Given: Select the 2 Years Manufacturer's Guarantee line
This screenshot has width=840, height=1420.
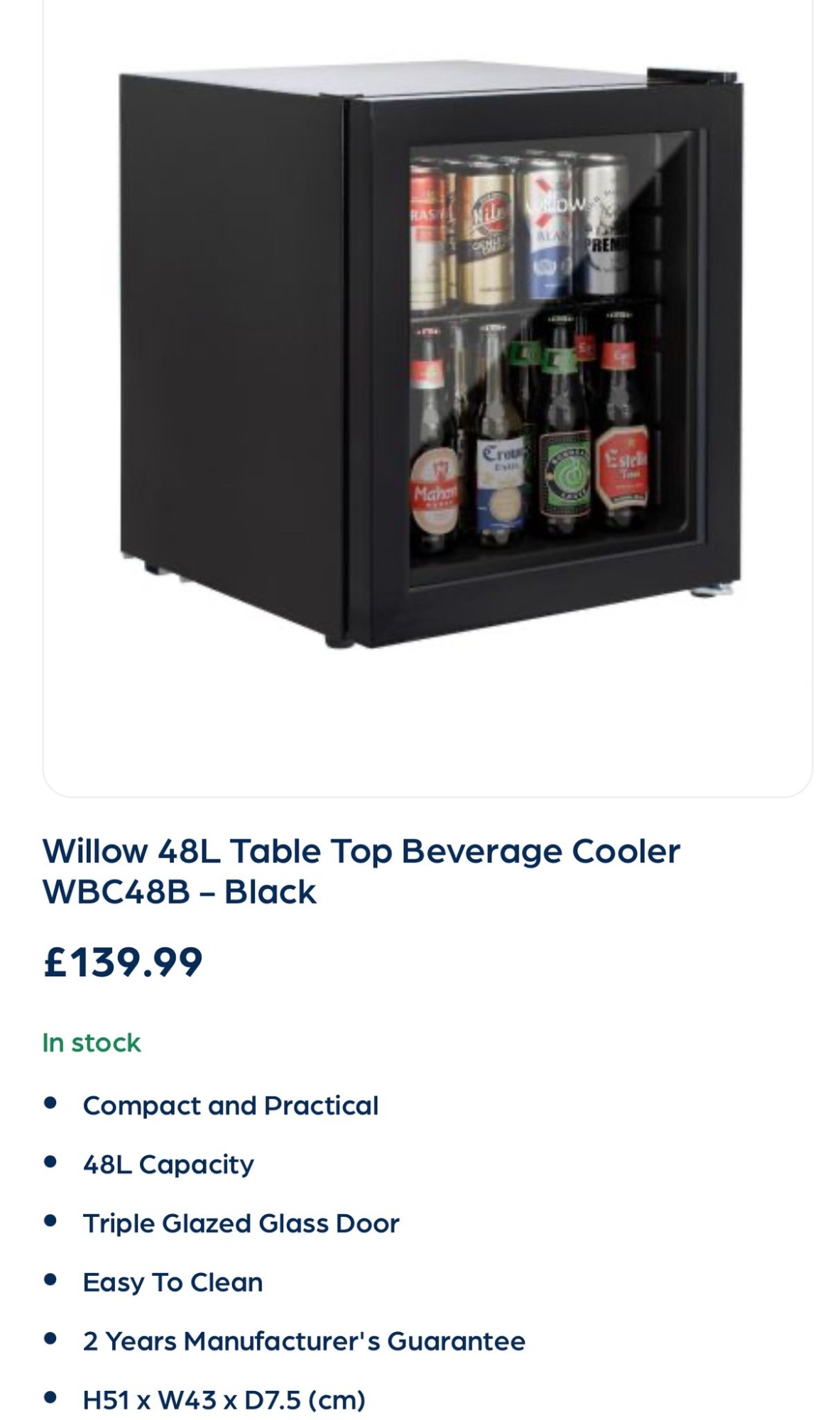Looking at the screenshot, I should coord(304,1342).
